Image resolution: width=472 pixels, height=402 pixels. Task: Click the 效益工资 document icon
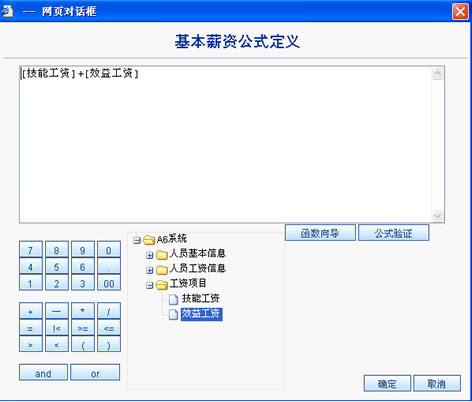click(x=173, y=314)
